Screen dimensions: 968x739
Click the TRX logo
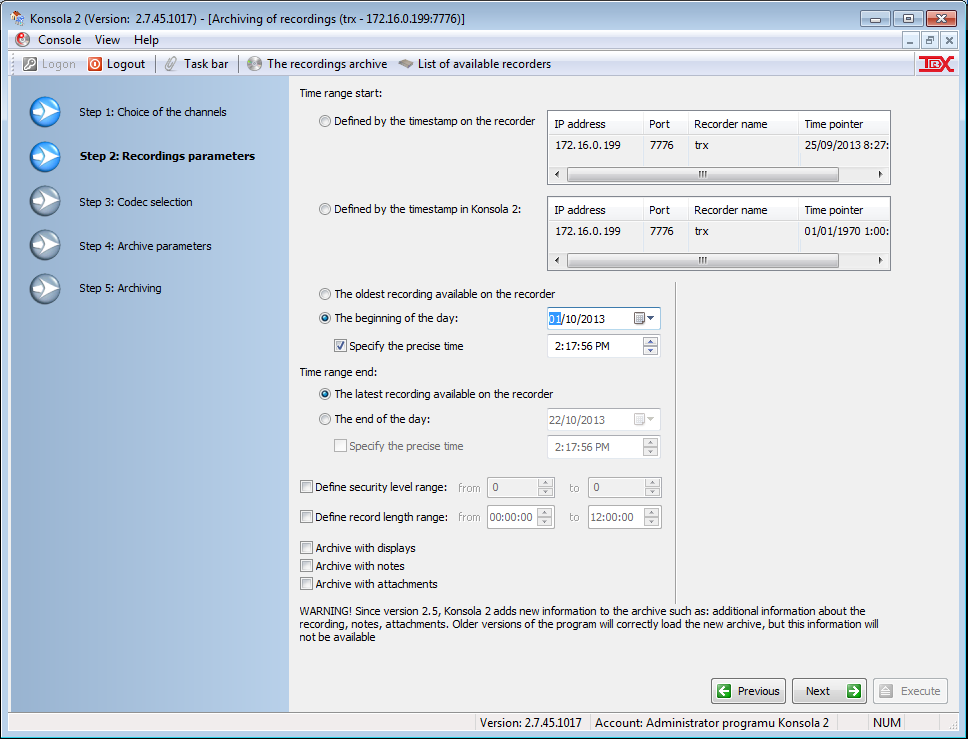[x=936, y=64]
